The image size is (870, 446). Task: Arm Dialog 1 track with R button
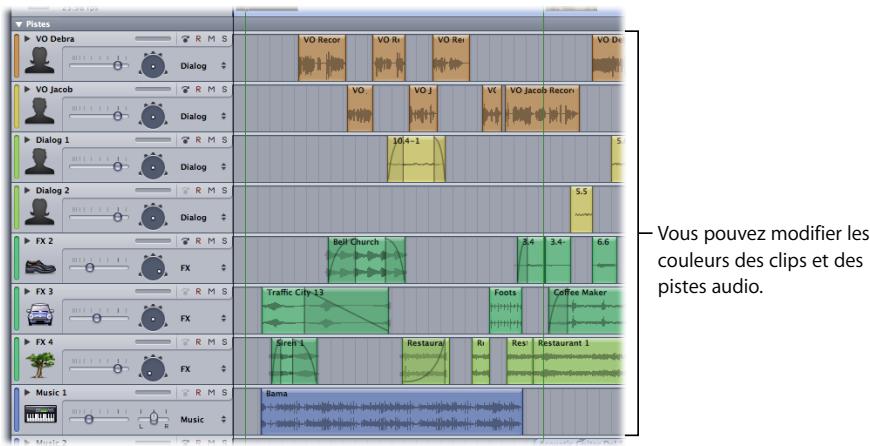tap(198, 140)
